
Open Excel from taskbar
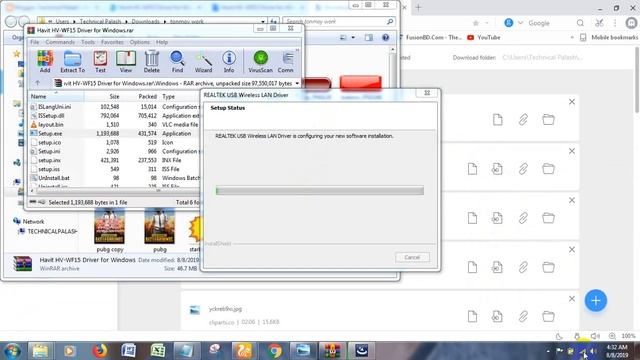click(x=158, y=351)
